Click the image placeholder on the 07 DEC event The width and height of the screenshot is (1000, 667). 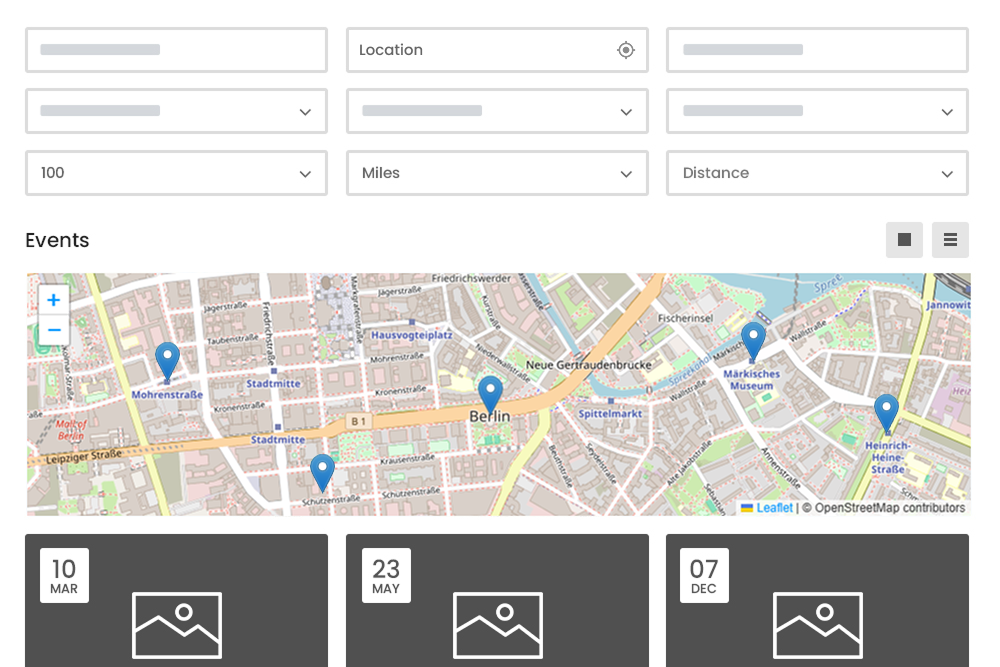coord(817,625)
